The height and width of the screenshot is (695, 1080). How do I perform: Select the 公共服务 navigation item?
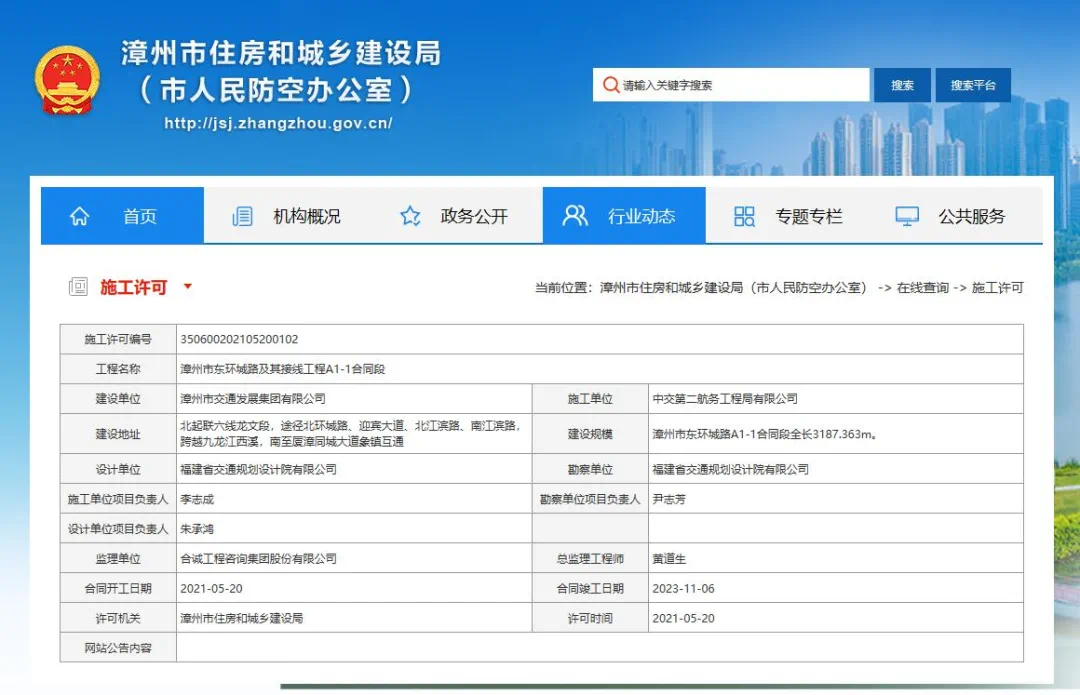pos(971,216)
